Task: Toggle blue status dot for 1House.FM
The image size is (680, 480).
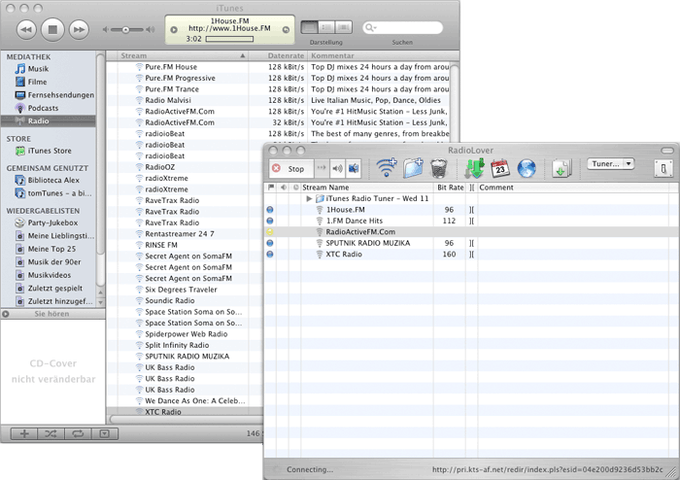Action: [x=270, y=210]
